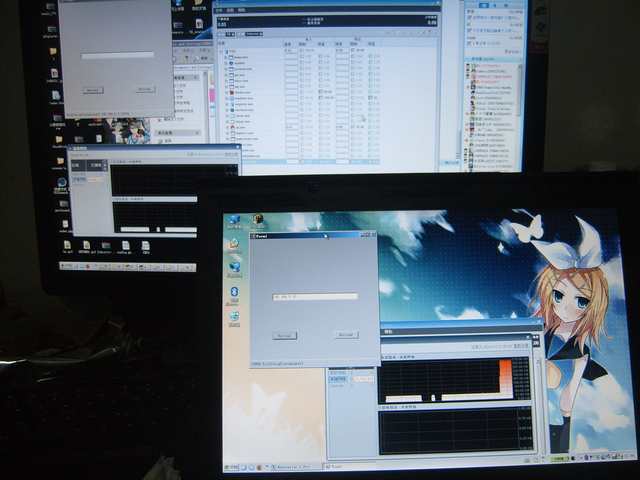Image resolution: width=640 pixels, height=480 pixels.
Task: Open the round blue browser icon on the upper desktop's left edge
Action: coord(62,184)
